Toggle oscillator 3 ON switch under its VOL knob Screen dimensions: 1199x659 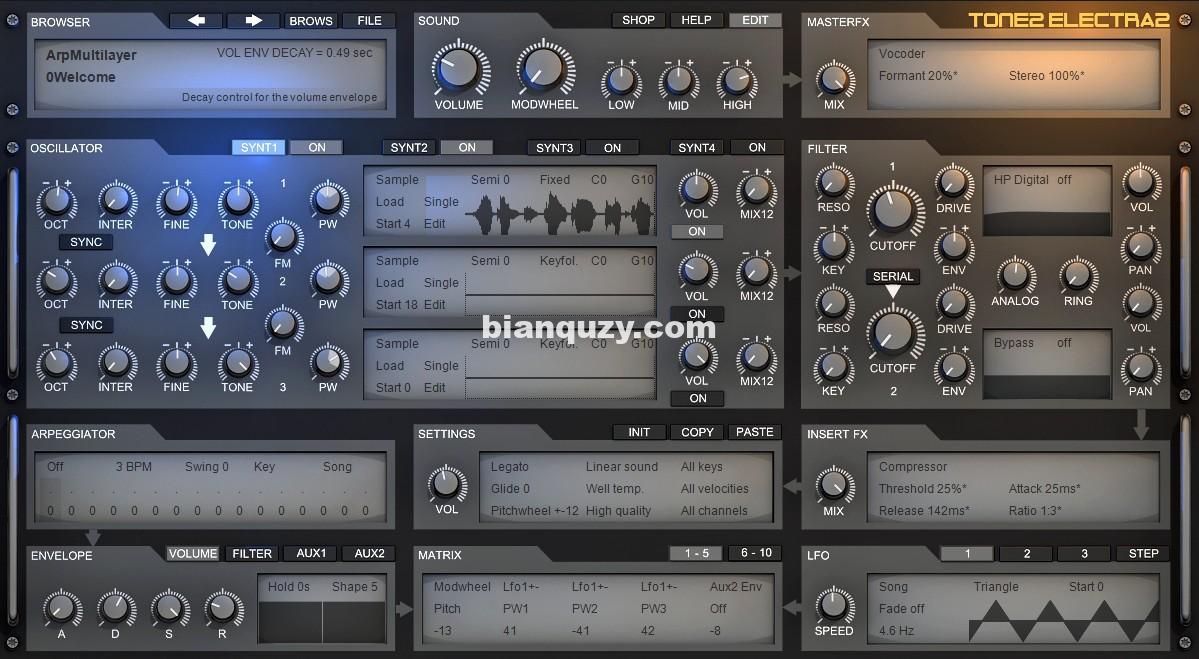click(x=697, y=398)
